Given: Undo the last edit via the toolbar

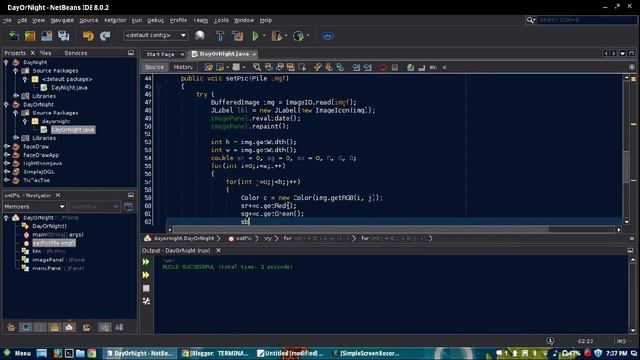Looking at the screenshot, I should [88, 36].
